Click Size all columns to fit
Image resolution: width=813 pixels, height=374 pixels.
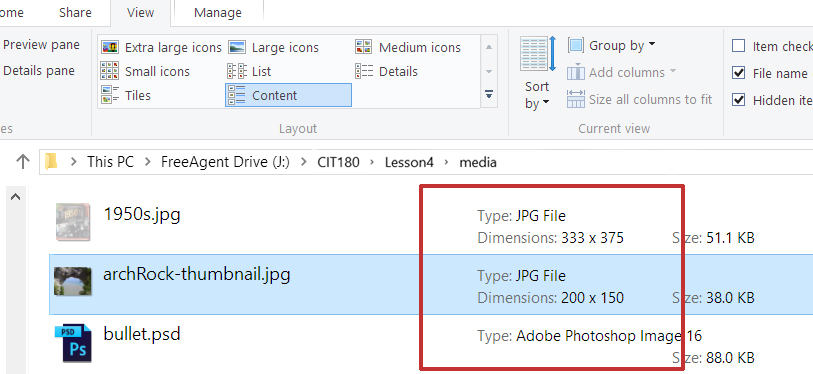point(639,99)
